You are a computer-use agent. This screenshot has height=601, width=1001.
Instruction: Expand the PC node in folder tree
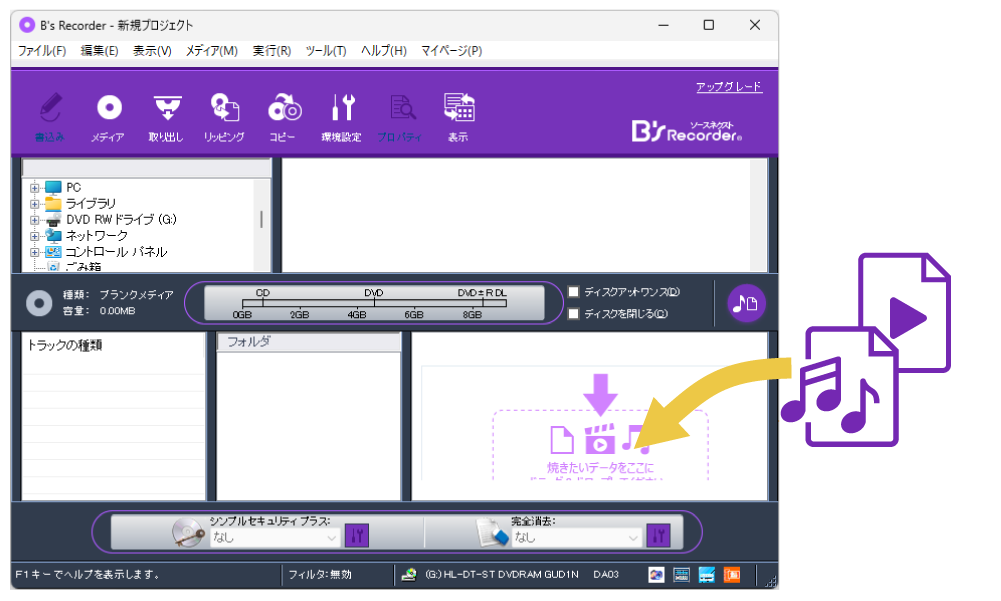35,188
